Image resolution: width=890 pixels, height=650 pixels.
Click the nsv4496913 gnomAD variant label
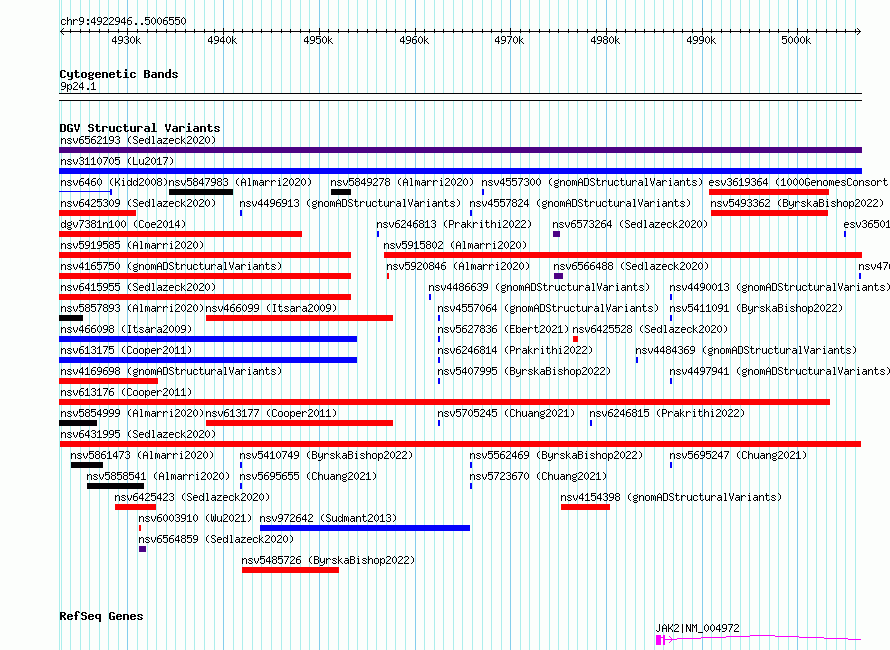coord(350,203)
